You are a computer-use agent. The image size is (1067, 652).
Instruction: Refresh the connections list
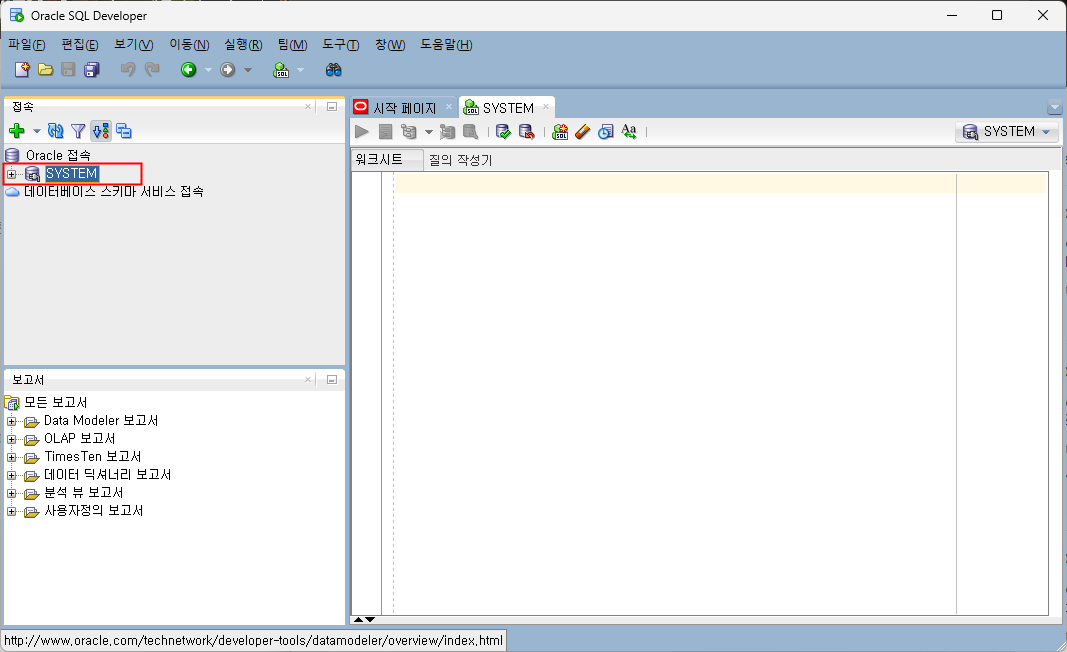[55, 130]
